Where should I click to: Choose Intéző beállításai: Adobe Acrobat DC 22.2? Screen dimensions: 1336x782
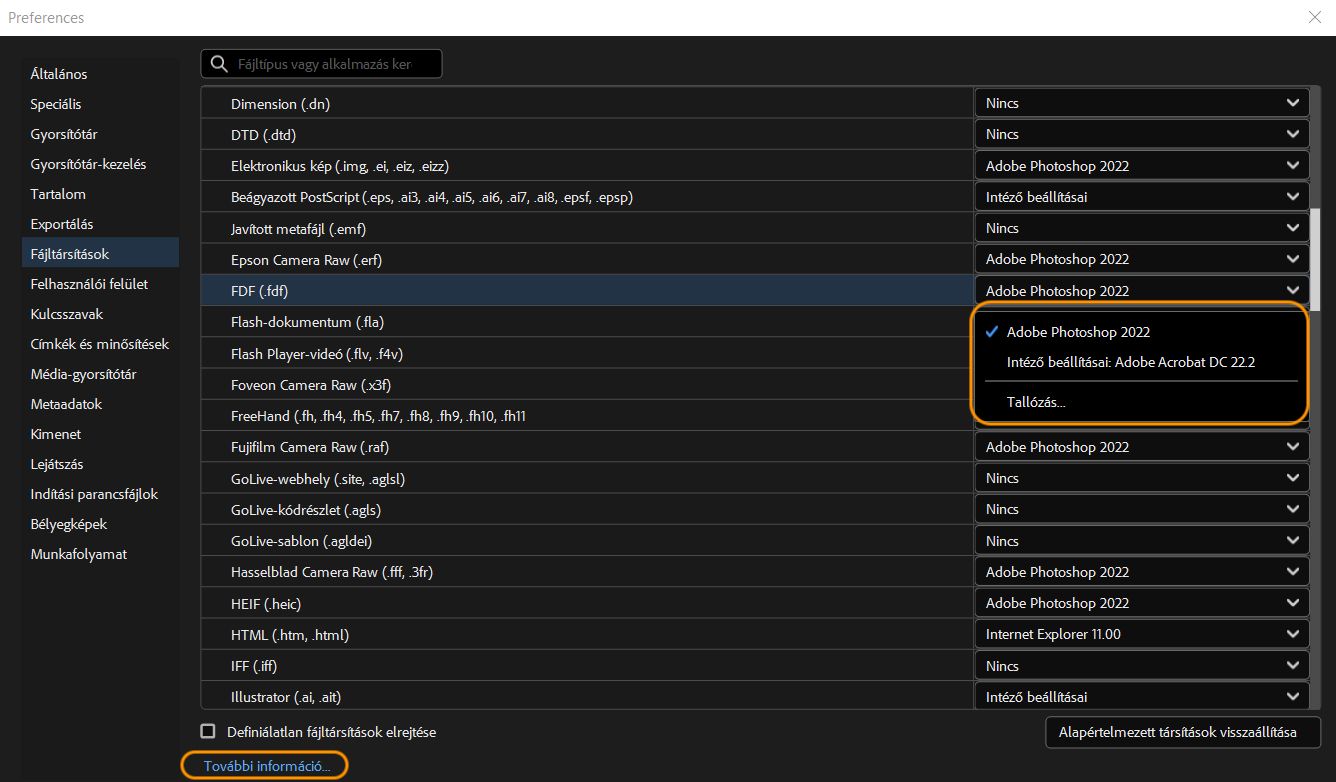coord(1131,362)
